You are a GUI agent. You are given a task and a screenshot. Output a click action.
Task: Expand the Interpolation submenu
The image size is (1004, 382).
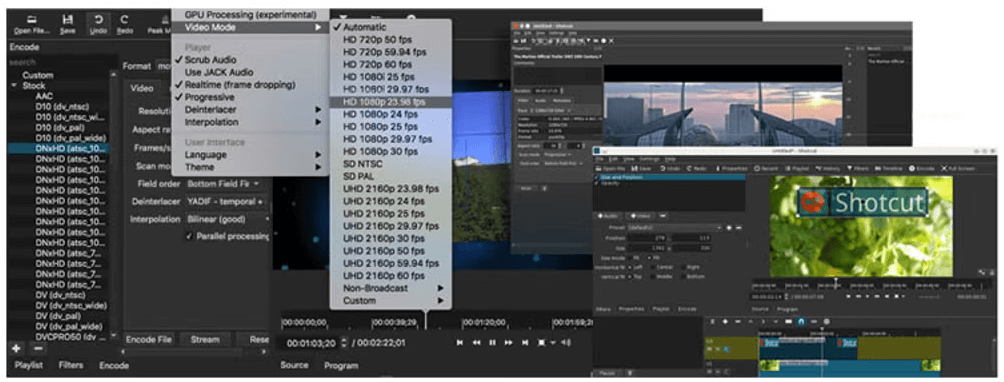tap(250, 122)
